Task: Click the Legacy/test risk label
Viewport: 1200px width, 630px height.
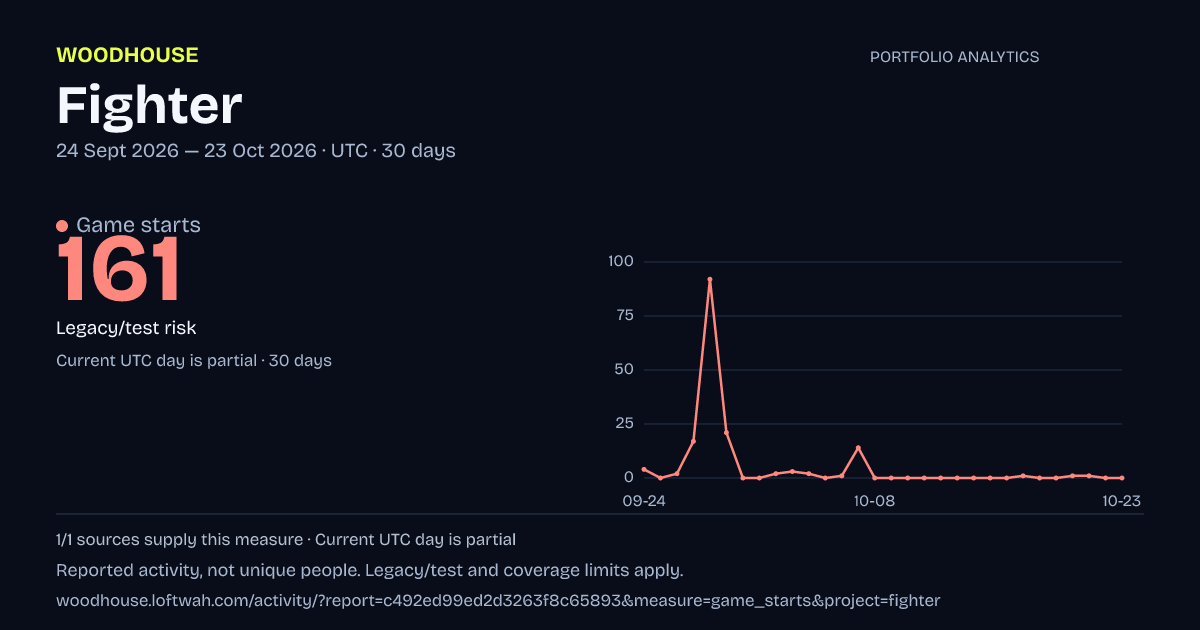Action: [x=126, y=328]
